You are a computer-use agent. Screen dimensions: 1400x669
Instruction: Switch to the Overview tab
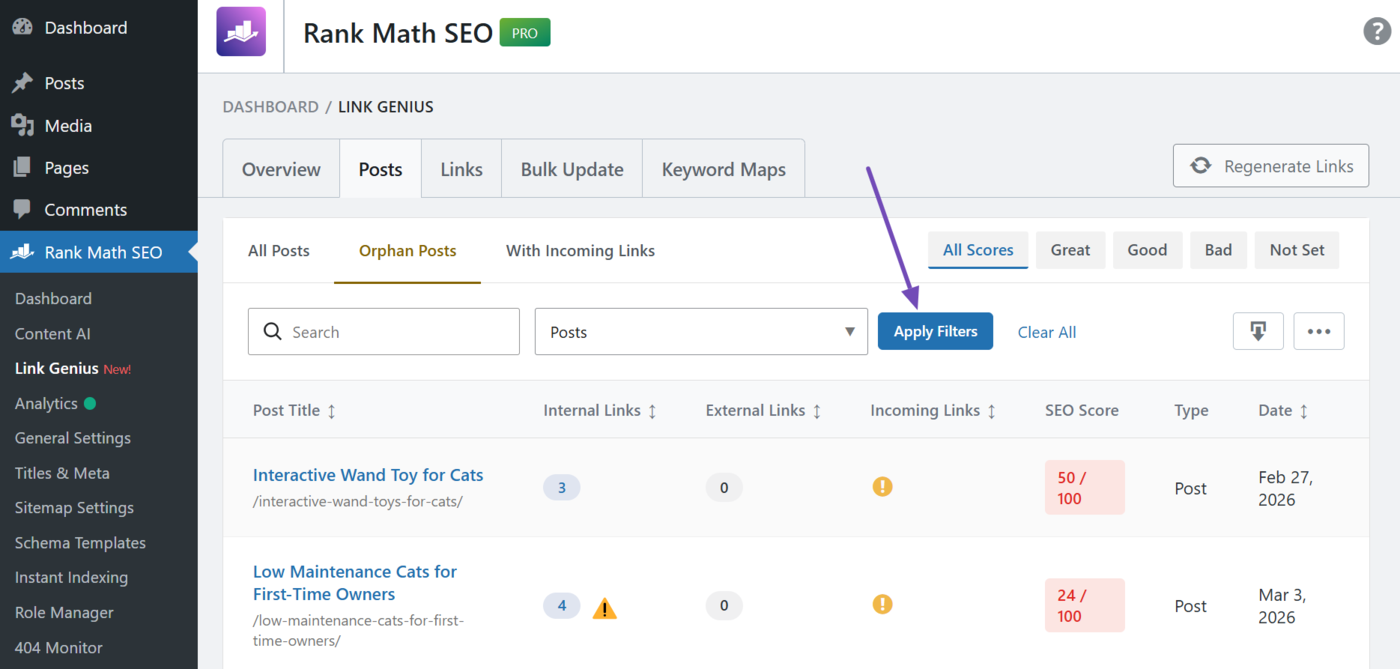pos(281,169)
